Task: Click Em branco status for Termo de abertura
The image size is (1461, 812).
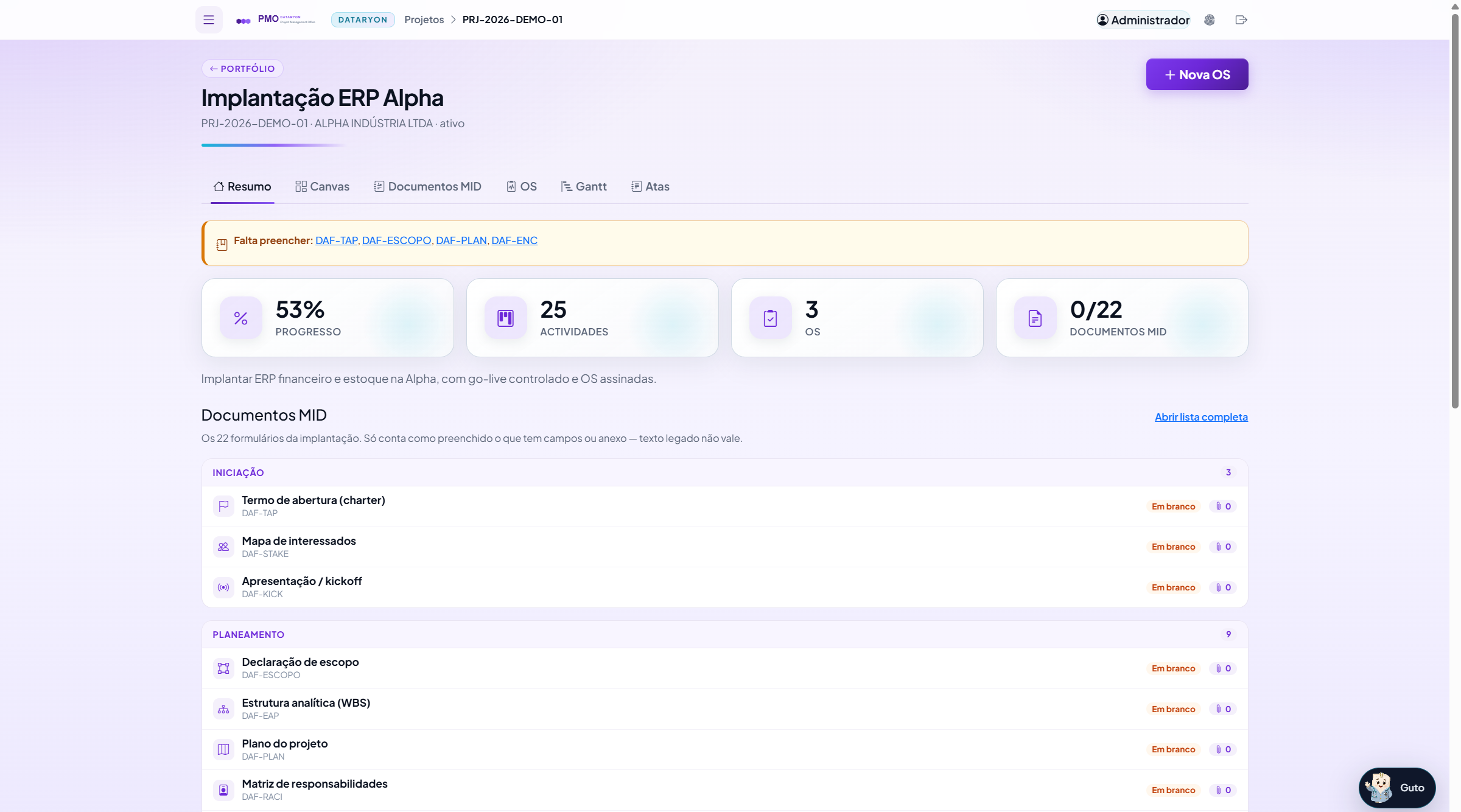Action: (1173, 506)
